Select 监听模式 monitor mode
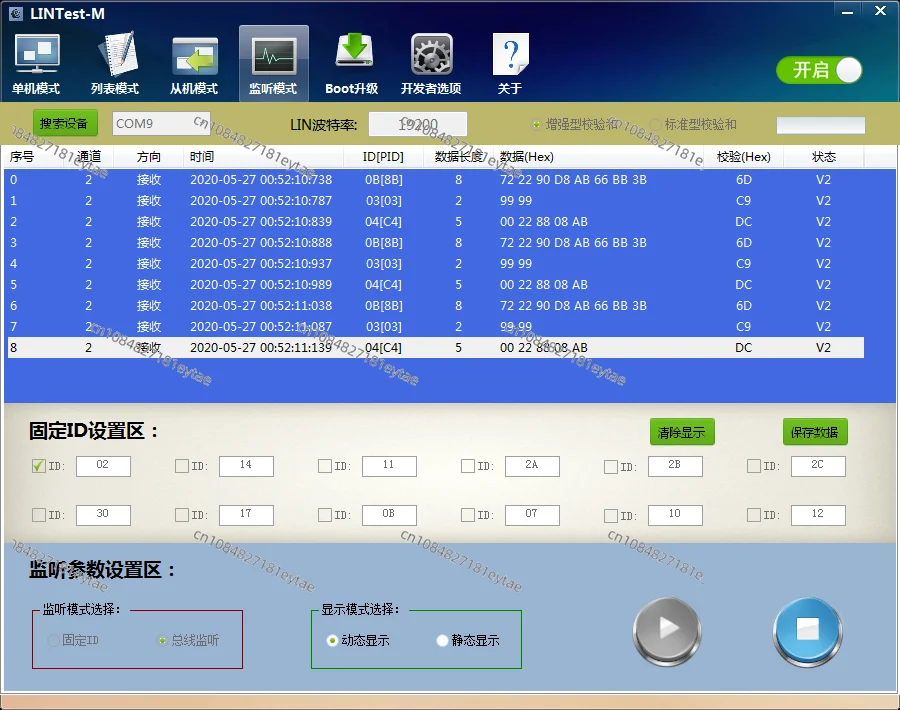 (273, 64)
